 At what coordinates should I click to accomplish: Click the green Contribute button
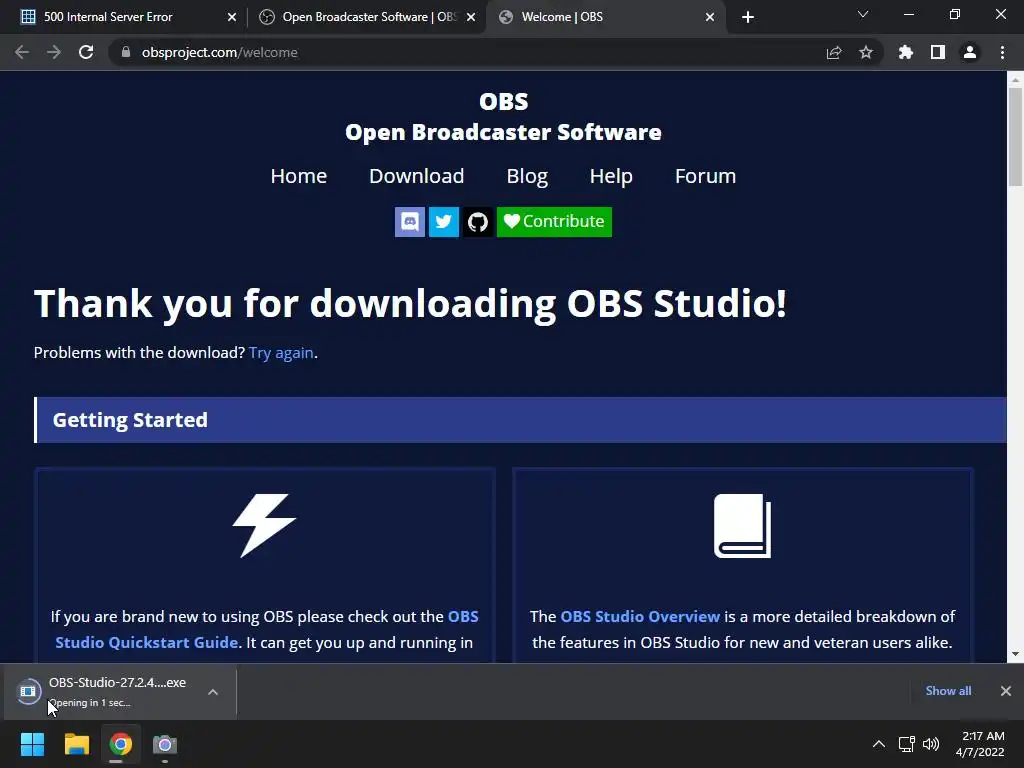(554, 222)
